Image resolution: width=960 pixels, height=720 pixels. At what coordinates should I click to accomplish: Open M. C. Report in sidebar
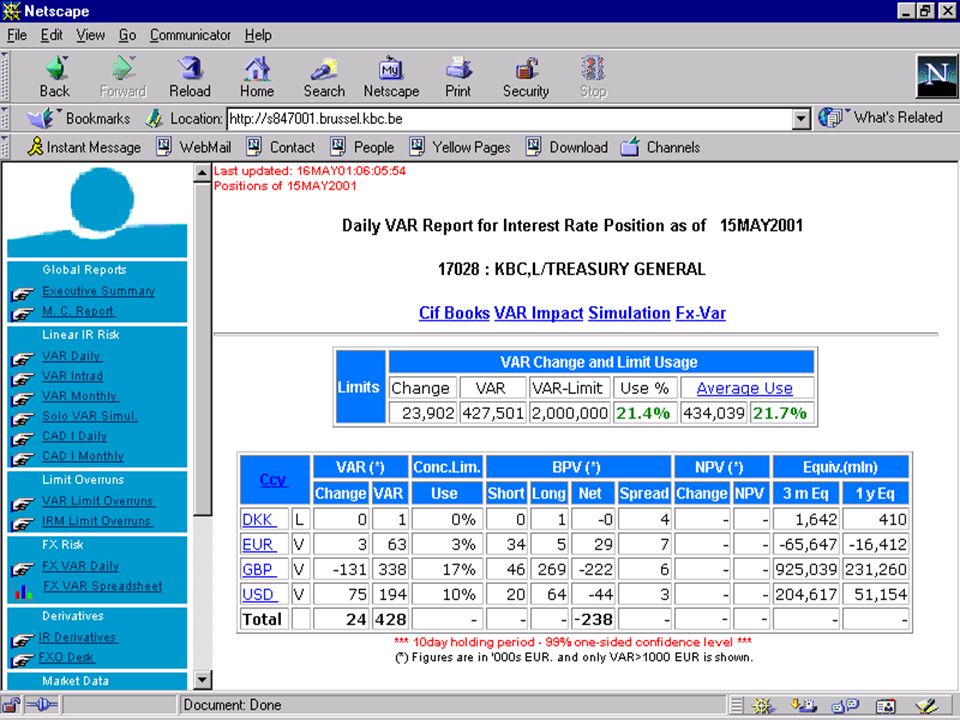point(78,312)
